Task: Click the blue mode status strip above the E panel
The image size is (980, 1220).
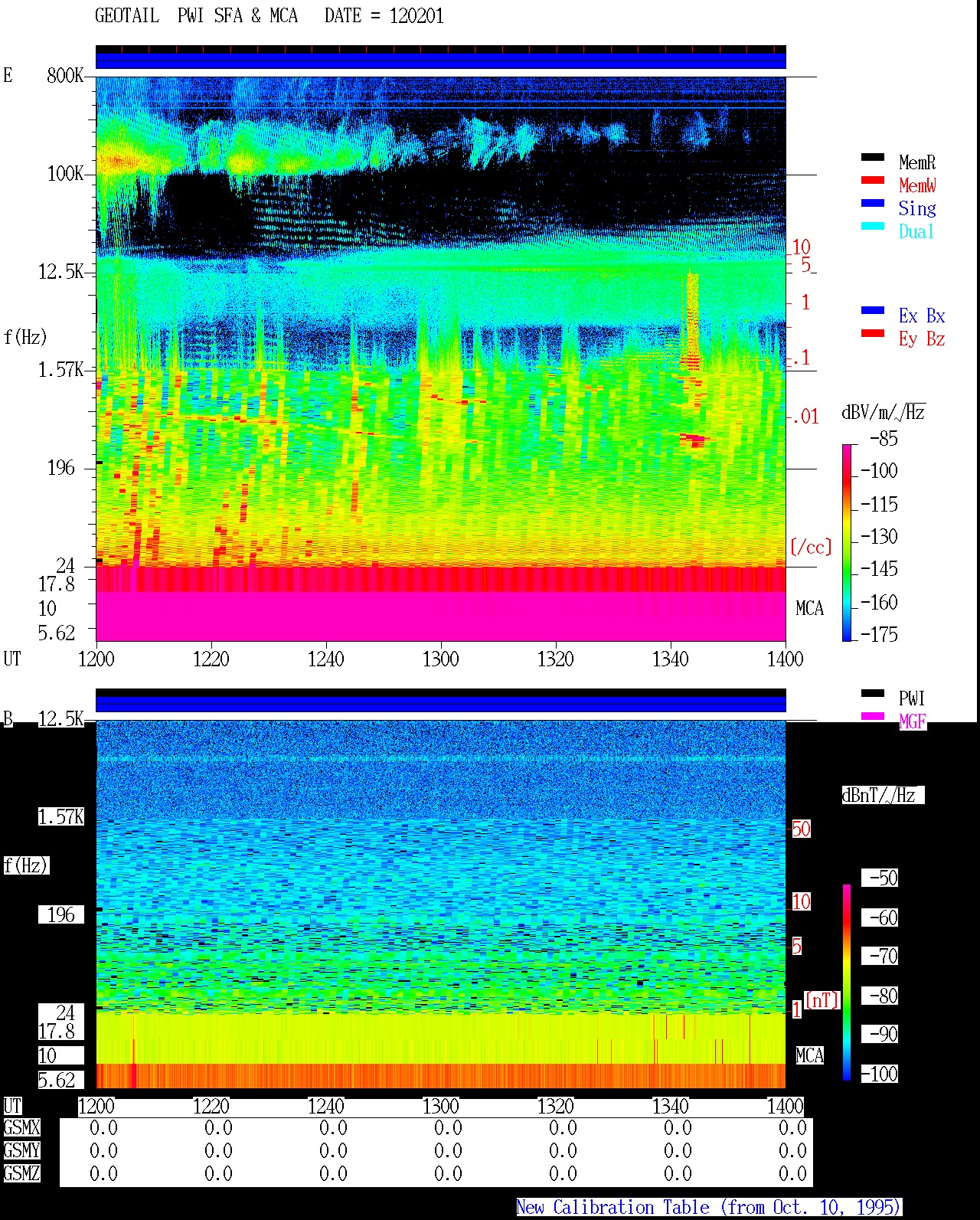Action: tap(441, 61)
